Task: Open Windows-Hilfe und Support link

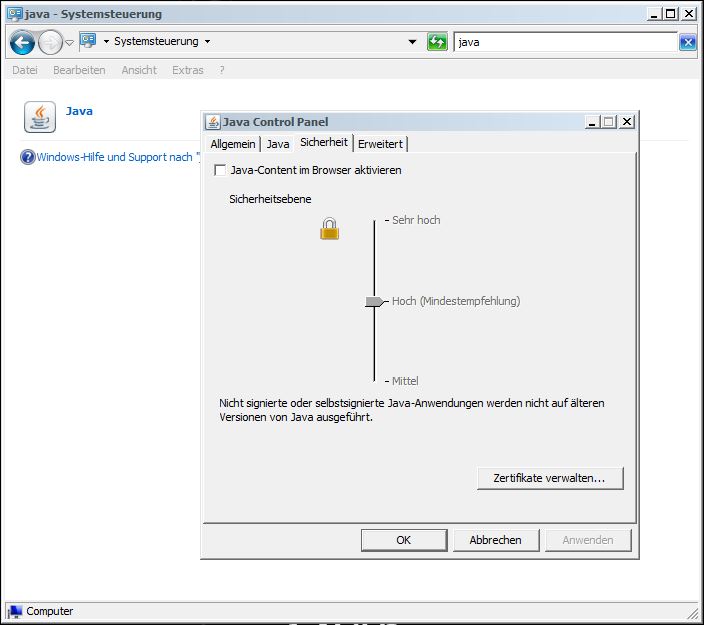Action: [x=118, y=157]
